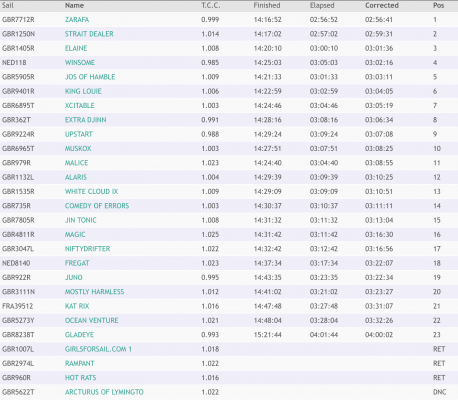Image resolution: width=458 pixels, height=400 pixels.
Task: Select sail number GBR7712R
Action: 18,20
